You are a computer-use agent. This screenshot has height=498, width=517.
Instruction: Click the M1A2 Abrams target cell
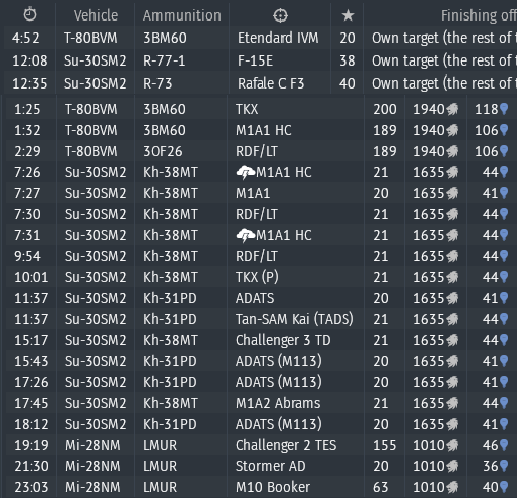pyautogui.click(x=278, y=403)
